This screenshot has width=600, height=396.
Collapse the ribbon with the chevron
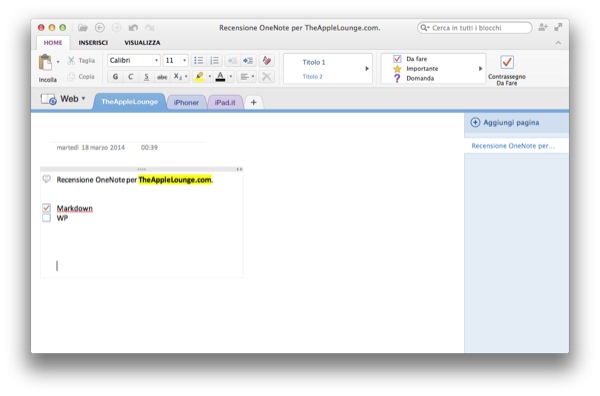pos(558,42)
